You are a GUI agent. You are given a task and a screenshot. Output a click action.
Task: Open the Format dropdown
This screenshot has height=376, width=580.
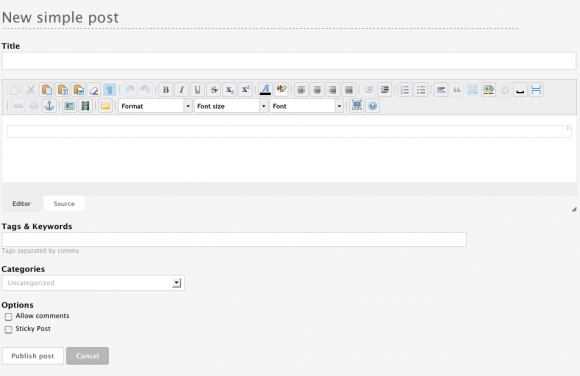coord(155,106)
